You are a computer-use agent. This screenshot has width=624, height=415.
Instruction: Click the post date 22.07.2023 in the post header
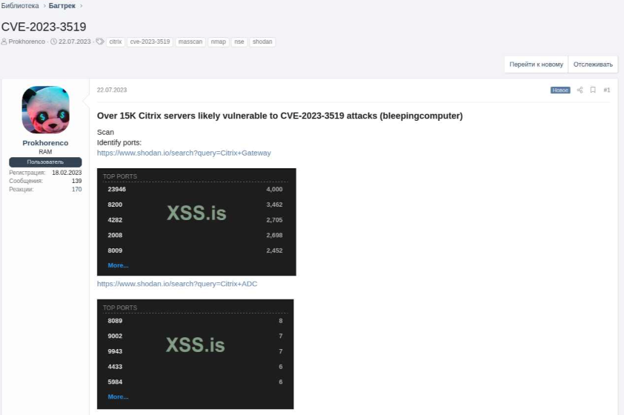click(112, 90)
